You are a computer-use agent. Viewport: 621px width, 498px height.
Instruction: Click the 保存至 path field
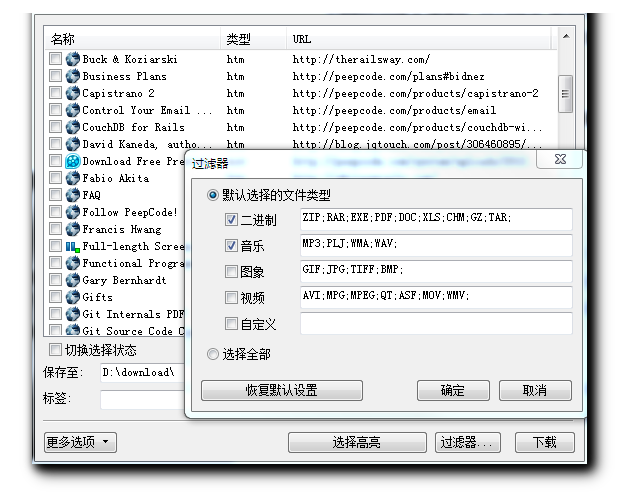pyautogui.click(x=143, y=372)
